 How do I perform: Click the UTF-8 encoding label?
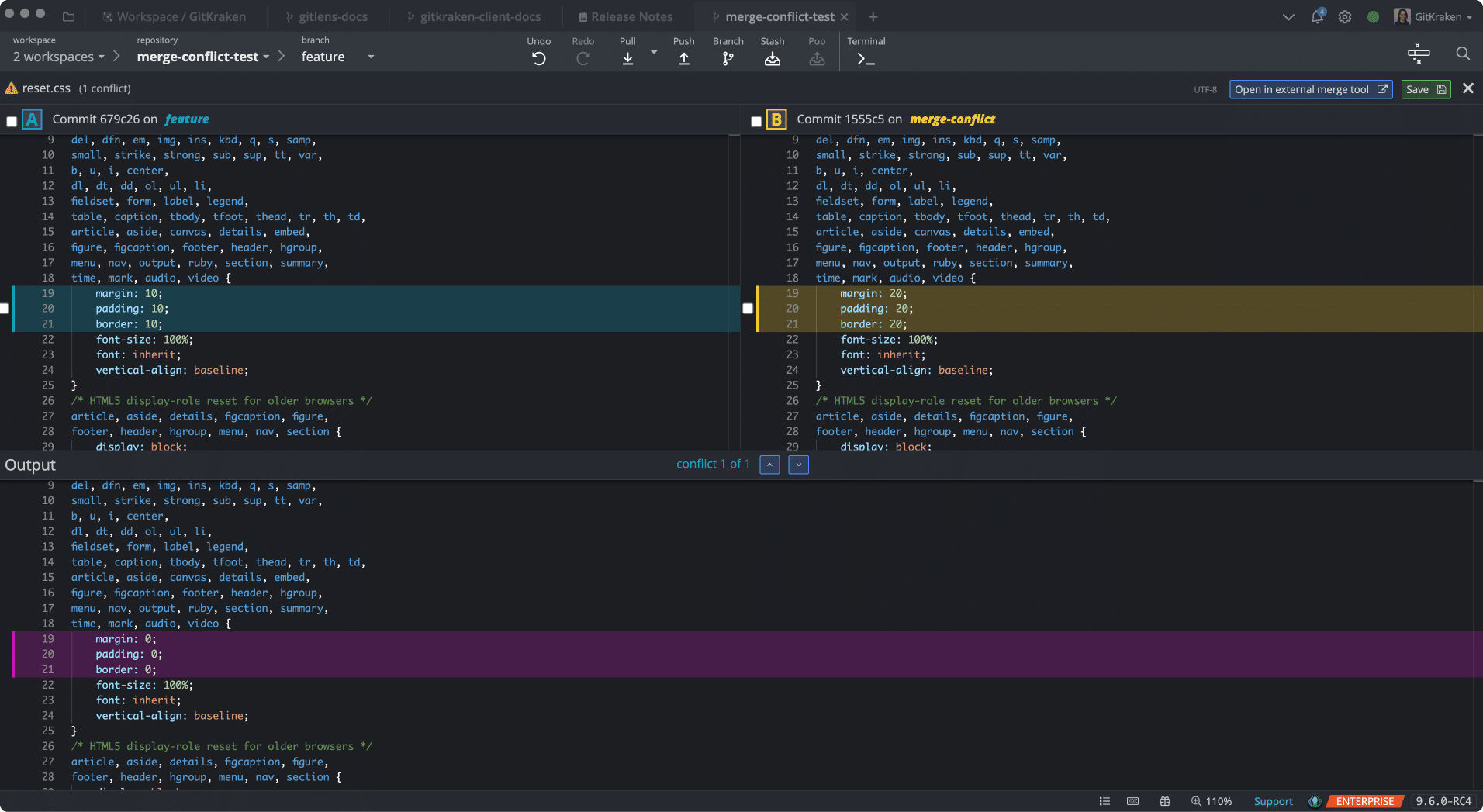tap(1205, 90)
